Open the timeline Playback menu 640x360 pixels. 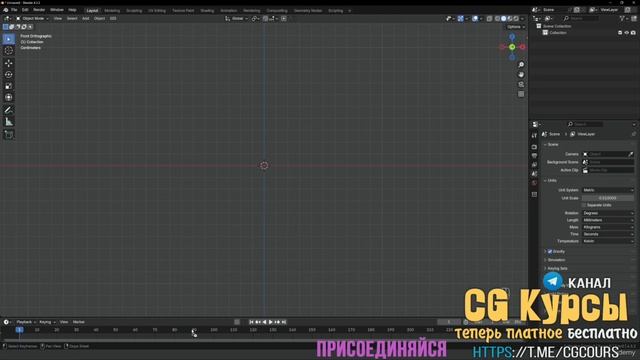click(x=26, y=322)
